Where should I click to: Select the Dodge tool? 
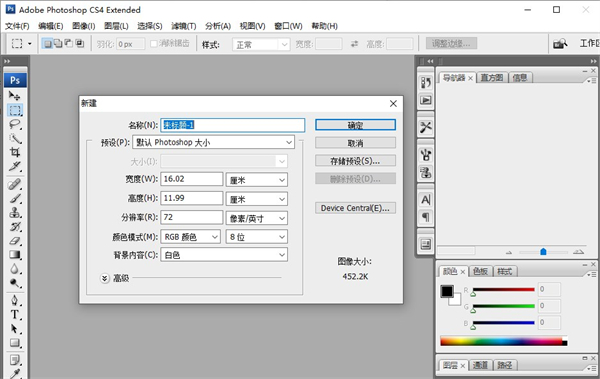click(x=15, y=283)
